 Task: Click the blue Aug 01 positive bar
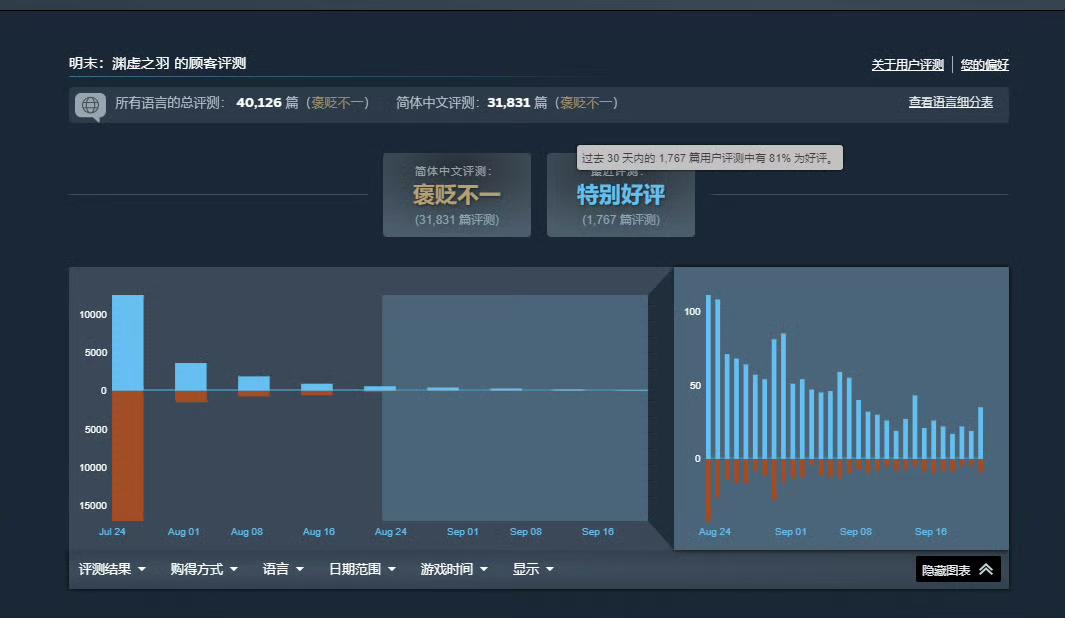point(191,376)
